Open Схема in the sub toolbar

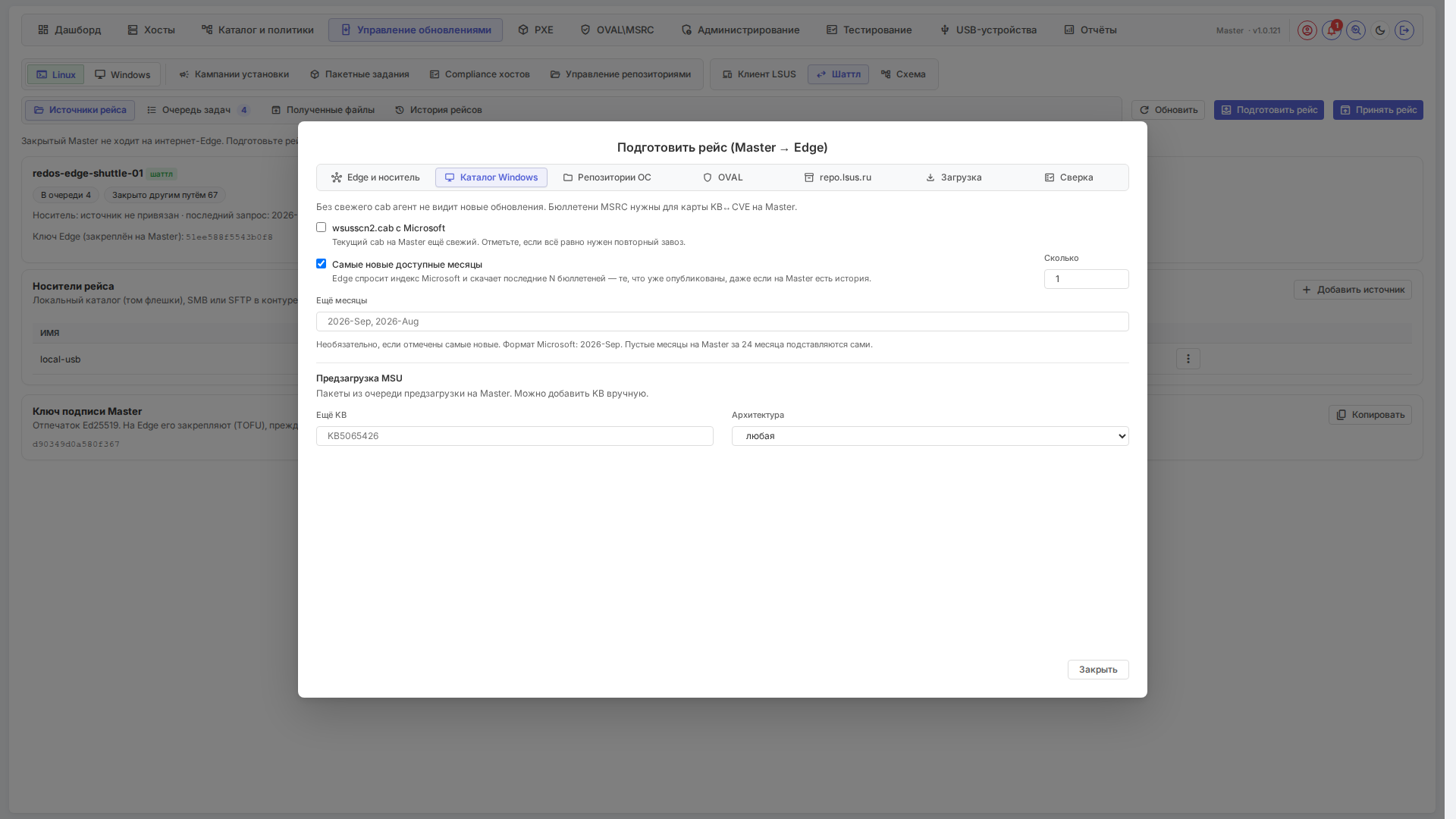coord(902,74)
